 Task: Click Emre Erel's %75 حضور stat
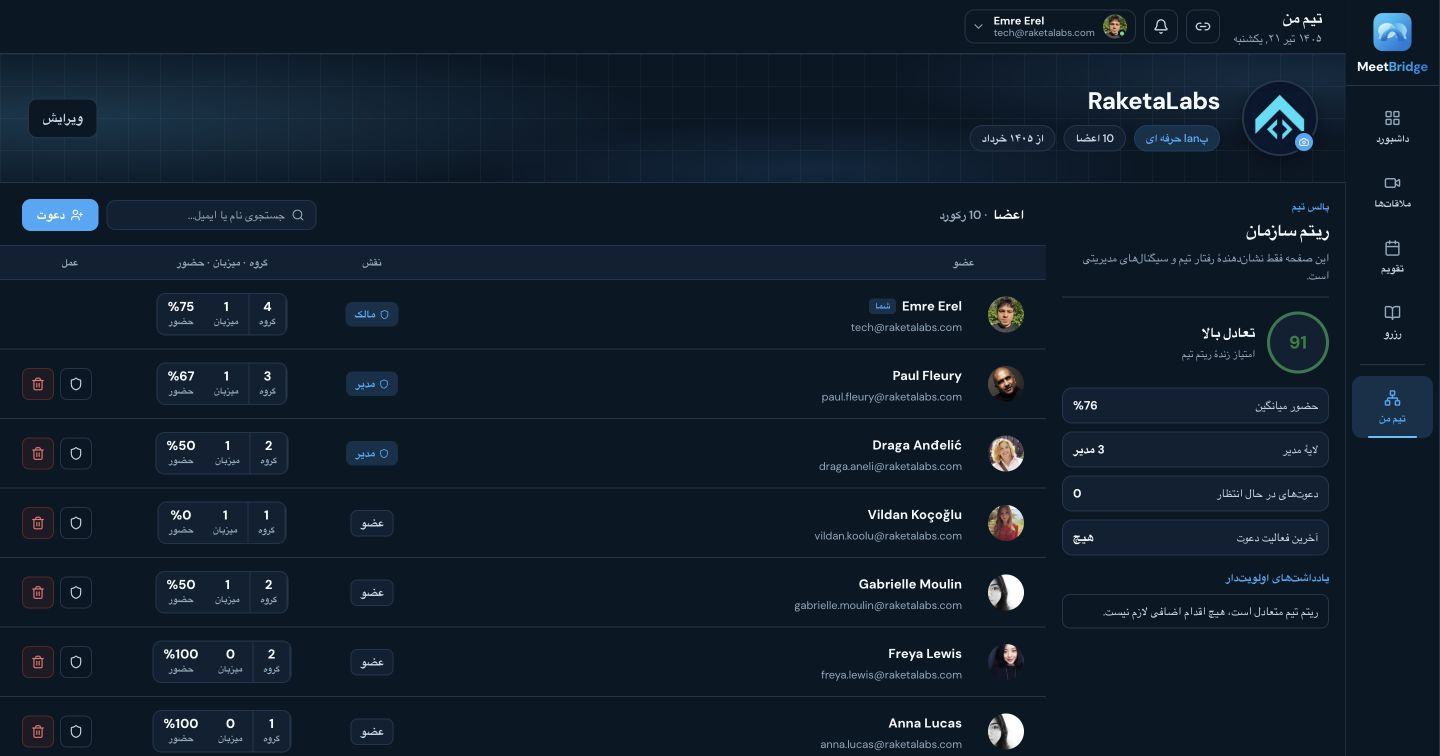(181, 314)
